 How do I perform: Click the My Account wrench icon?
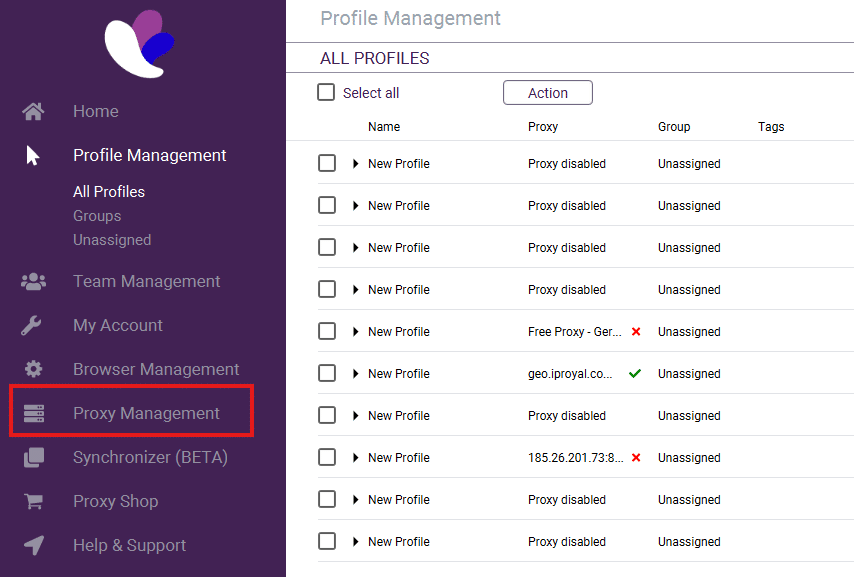click(33, 326)
